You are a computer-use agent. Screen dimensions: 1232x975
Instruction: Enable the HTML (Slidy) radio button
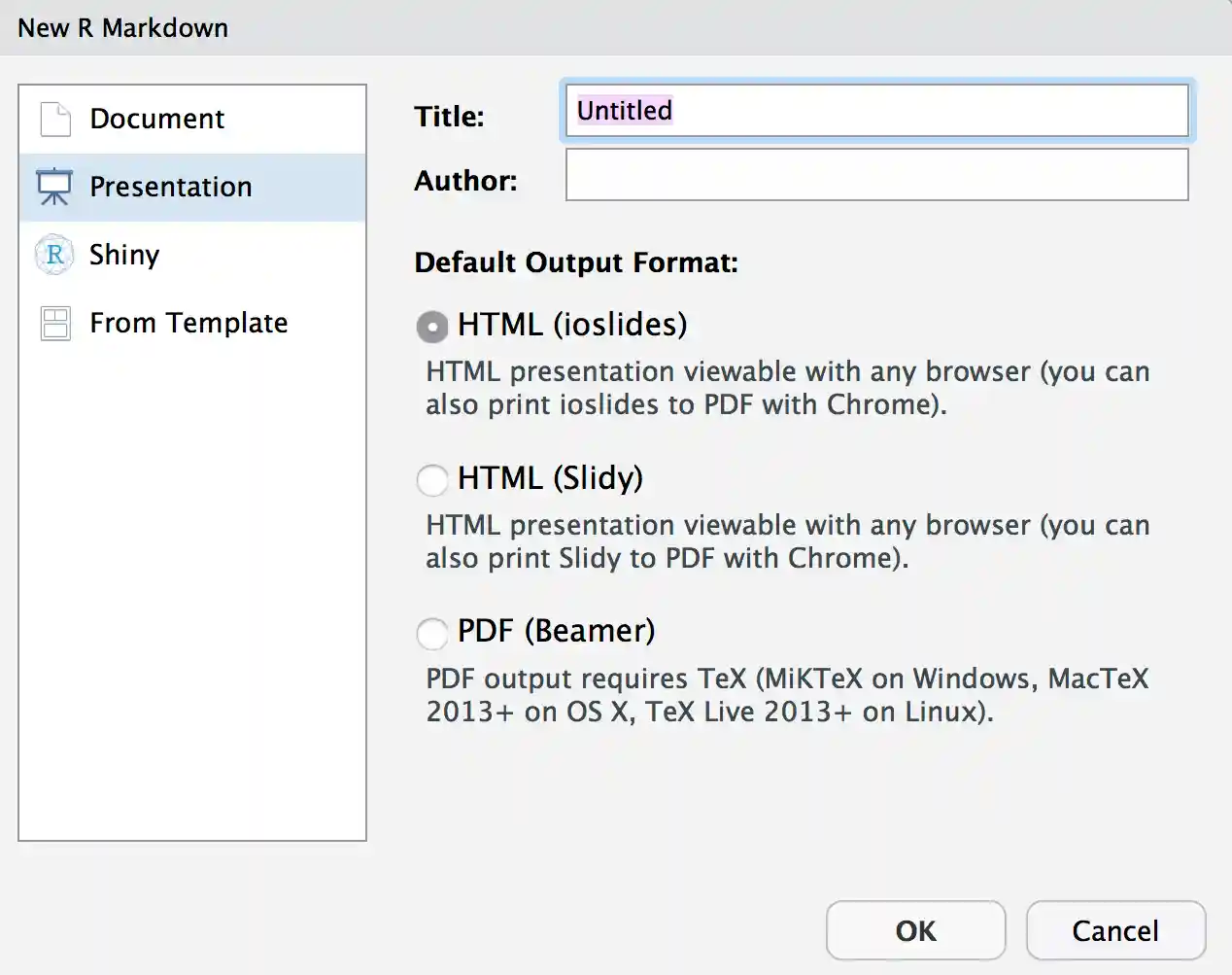click(432, 479)
